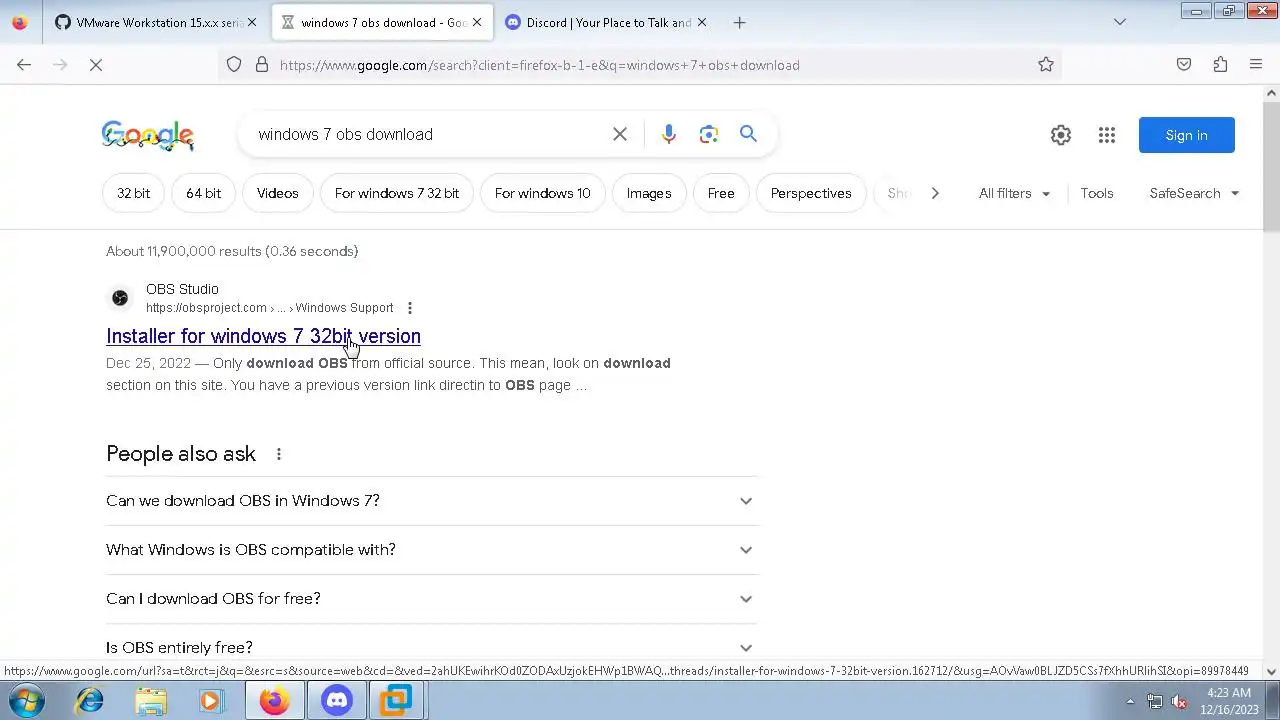The height and width of the screenshot is (720, 1280).
Task: Select the Perspectives filter chip
Action: coord(811,193)
